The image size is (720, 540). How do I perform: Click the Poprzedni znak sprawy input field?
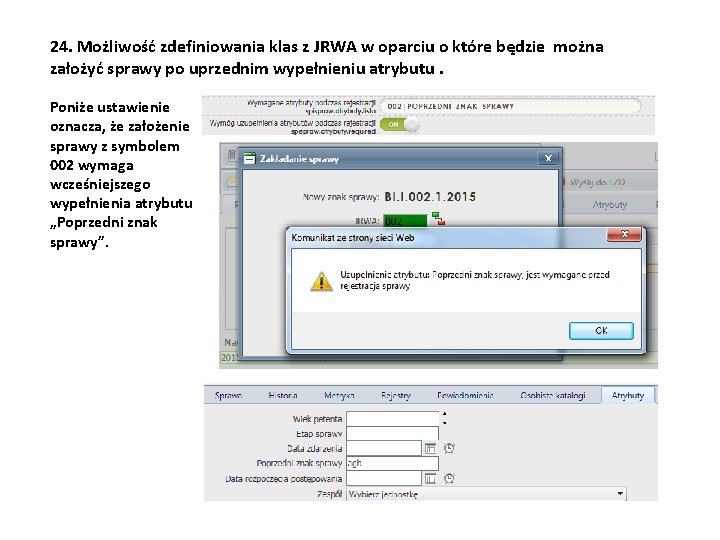pos(393,463)
